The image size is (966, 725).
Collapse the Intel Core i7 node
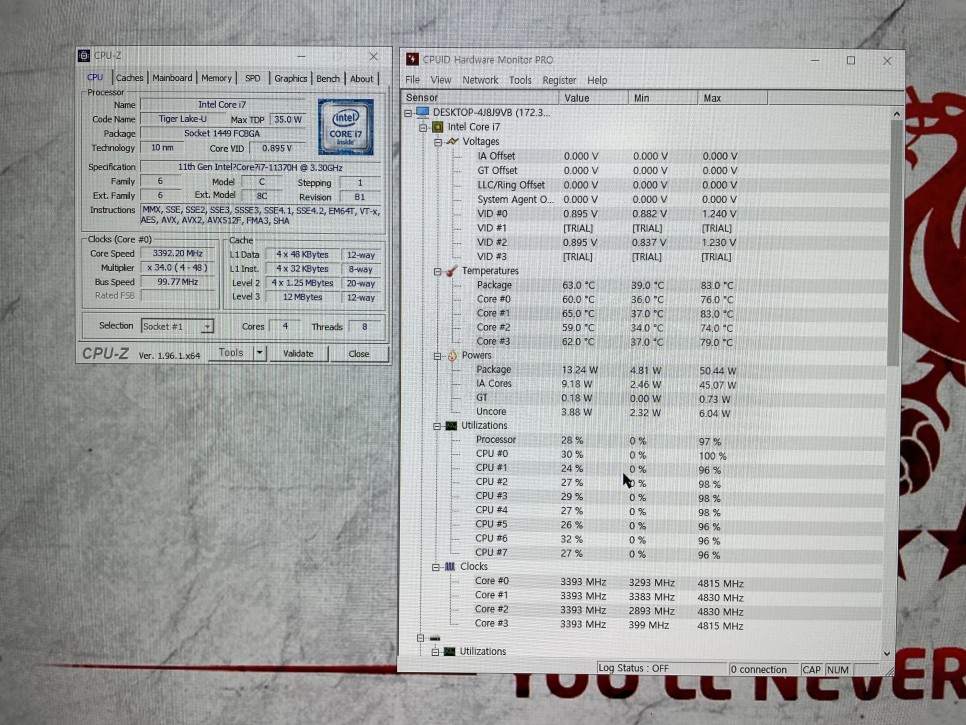point(423,128)
